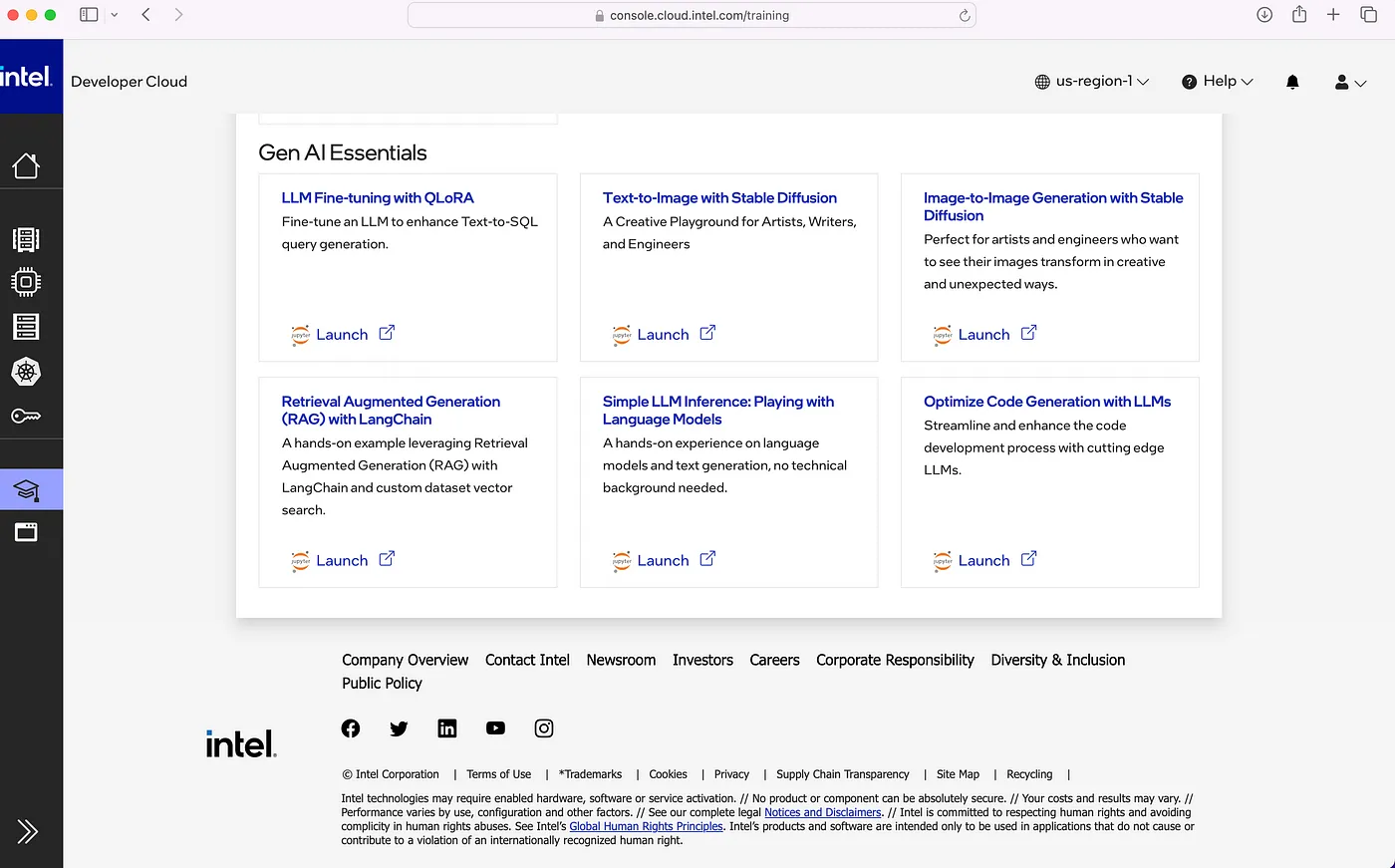Click external-link icon on Simple LLM Inference card

(707, 559)
